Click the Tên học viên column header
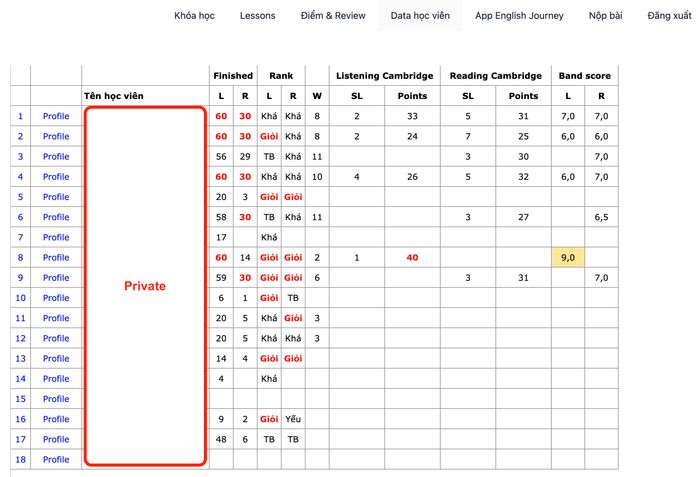This screenshot has height=477, width=700. [115, 96]
